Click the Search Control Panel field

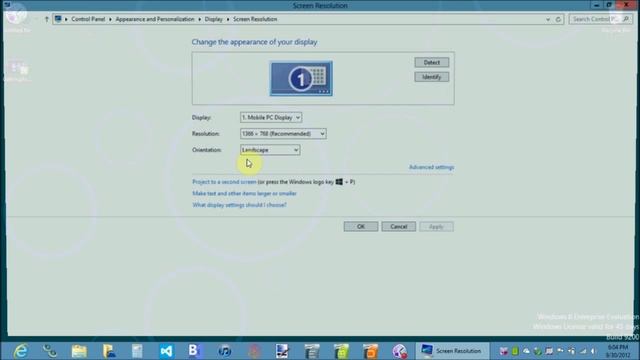click(600, 19)
